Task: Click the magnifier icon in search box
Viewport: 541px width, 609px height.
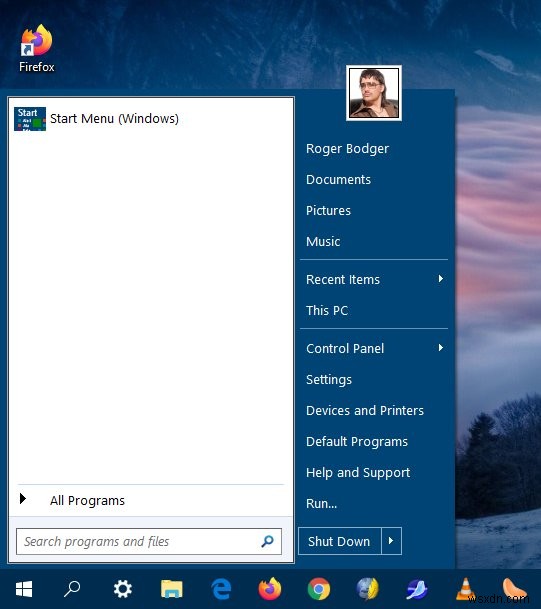Action: tap(267, 541)
